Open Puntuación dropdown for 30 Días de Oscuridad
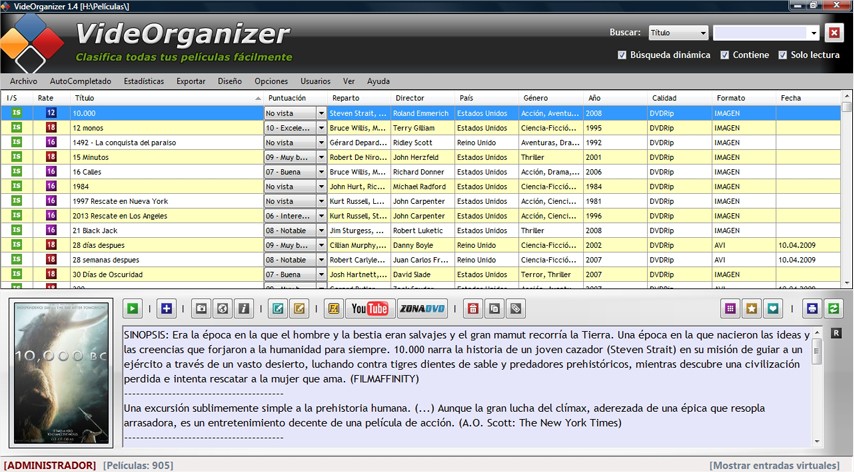Image resolution: width=854 pixels, height=472 pixels. (321, 275)
